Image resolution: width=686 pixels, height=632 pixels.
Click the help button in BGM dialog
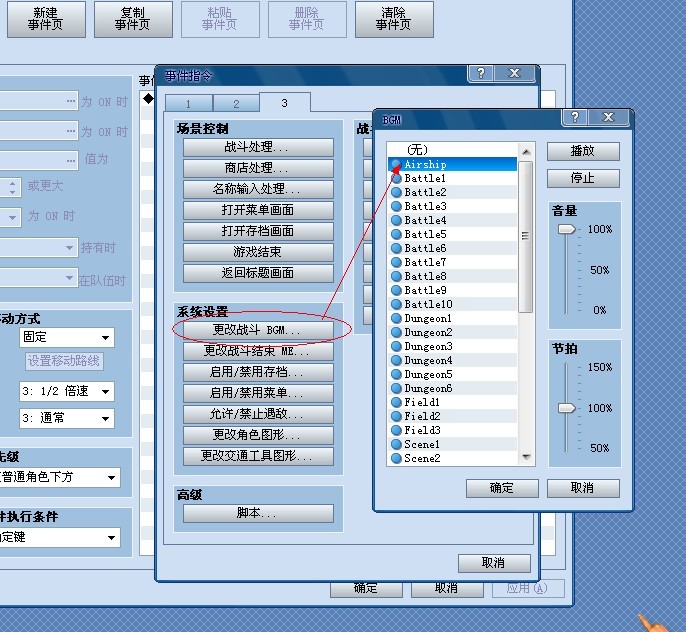[575, 117]
